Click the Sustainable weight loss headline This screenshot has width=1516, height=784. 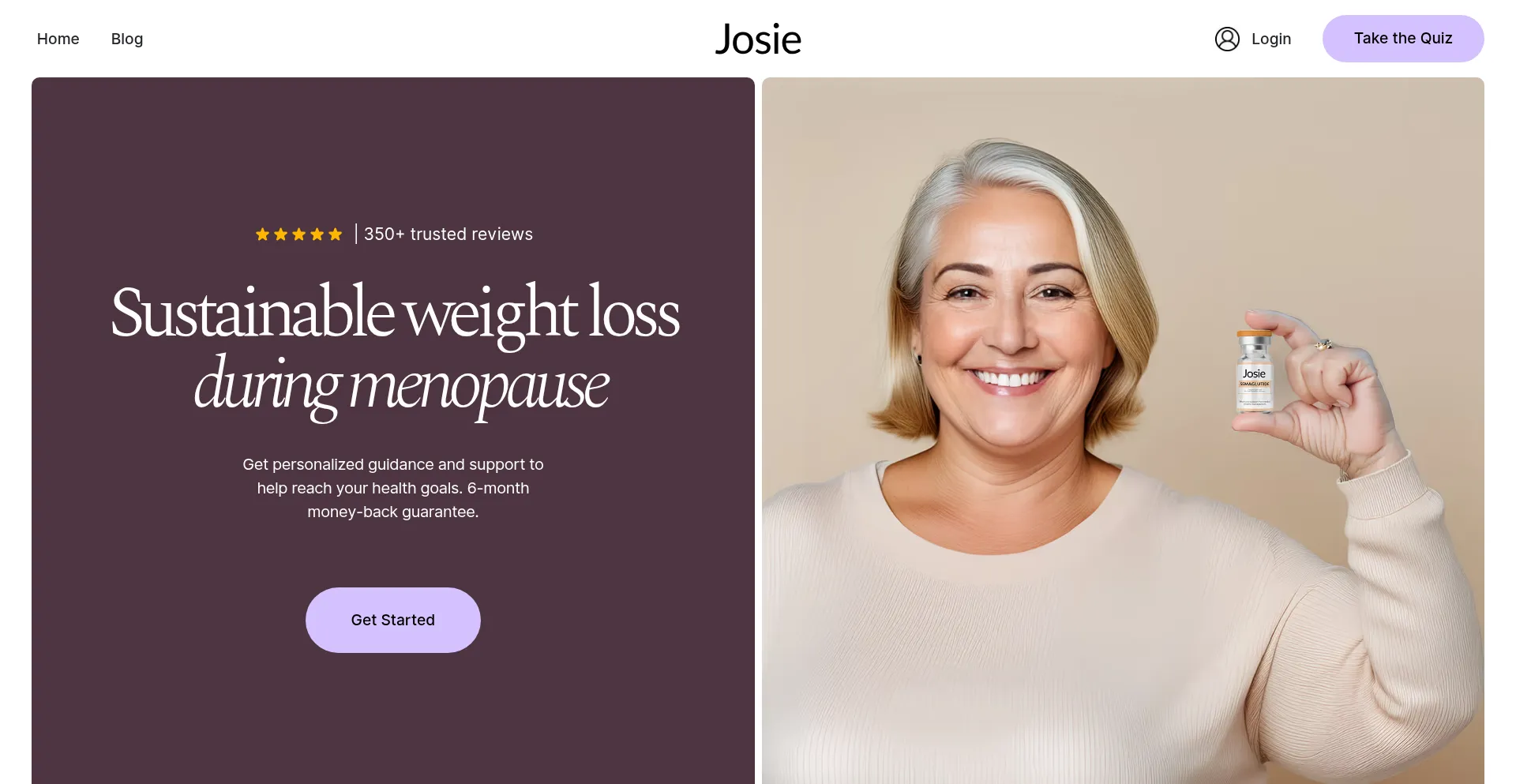(x=395, y=313)
